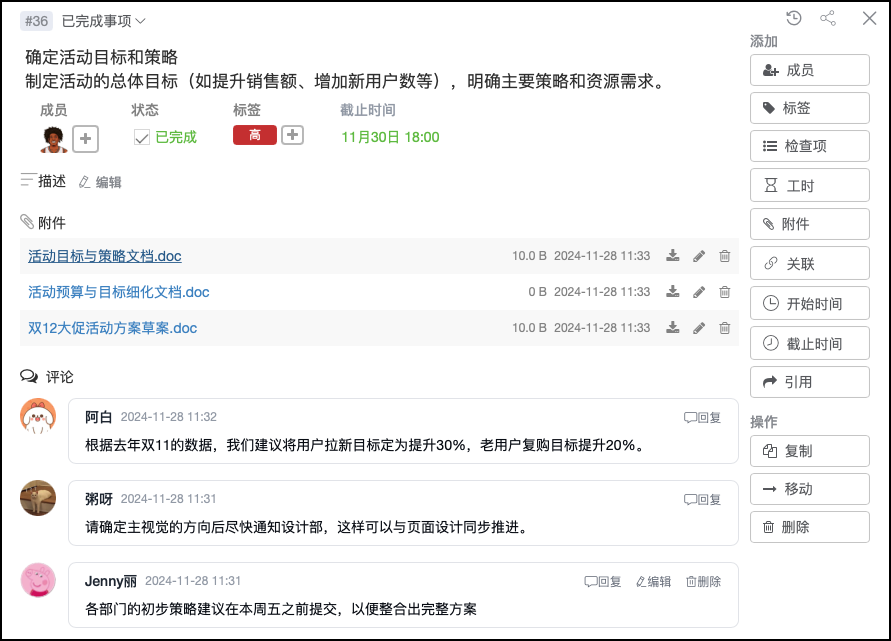Click the 标签 add button in sidebar

pos(810,108)
